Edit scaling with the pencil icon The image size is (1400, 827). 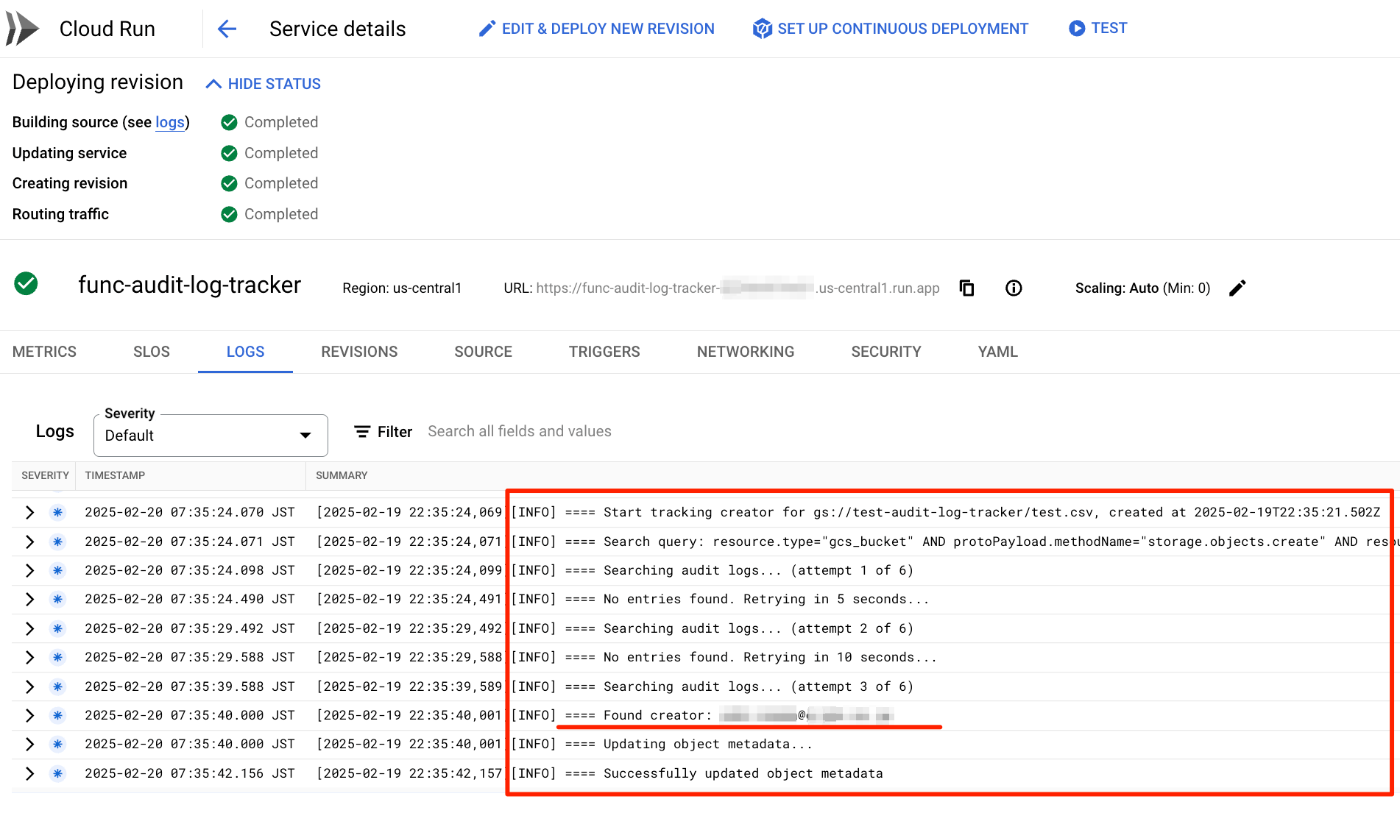tap(1237, 288)
